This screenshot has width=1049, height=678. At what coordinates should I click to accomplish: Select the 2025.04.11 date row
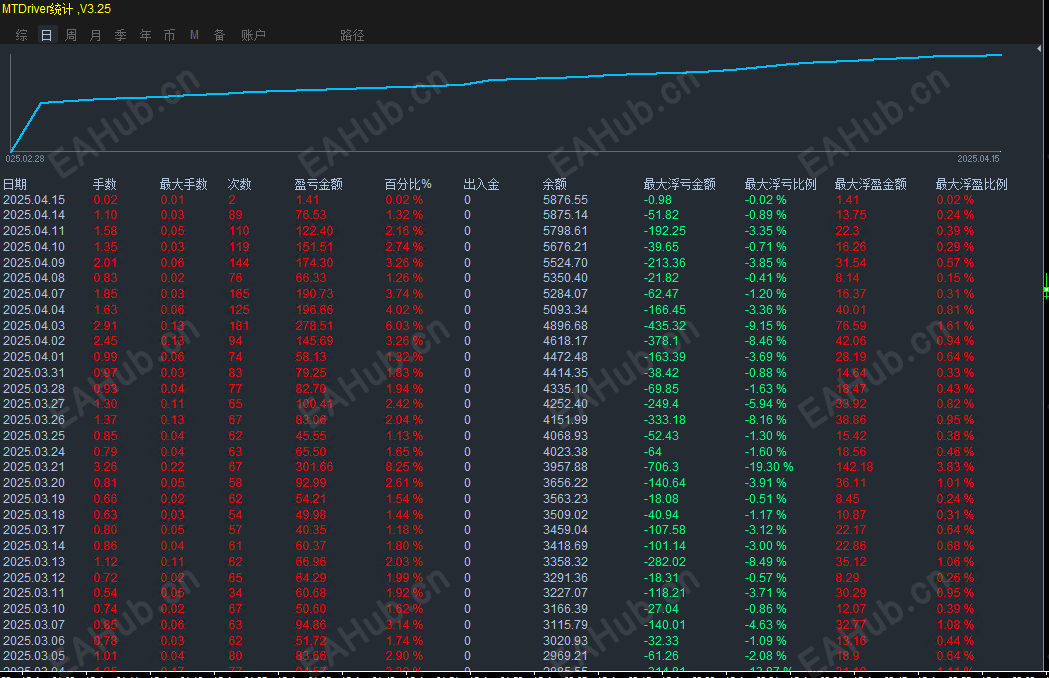pos(34,231)
